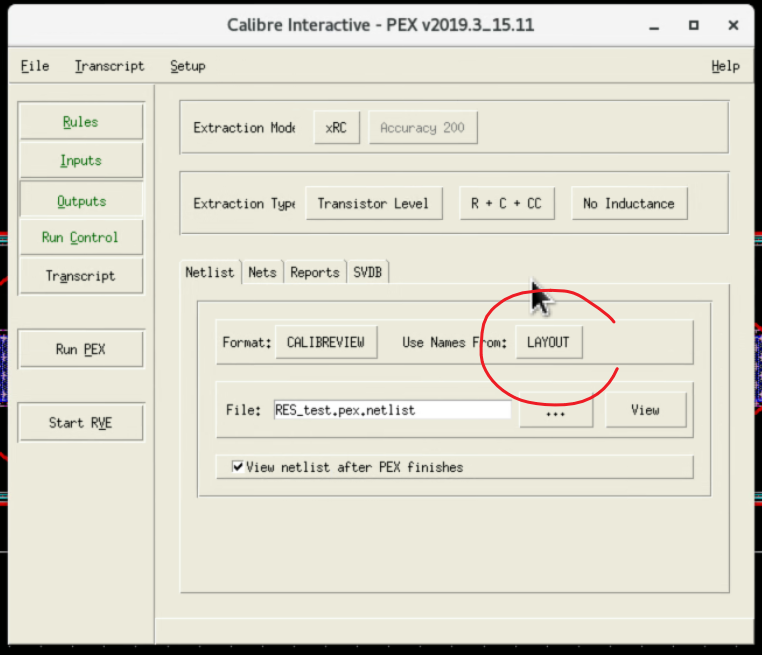This screenshot has height=655, width=762.
Task: Go to the Inputs panel
Action: click(81, 160)
